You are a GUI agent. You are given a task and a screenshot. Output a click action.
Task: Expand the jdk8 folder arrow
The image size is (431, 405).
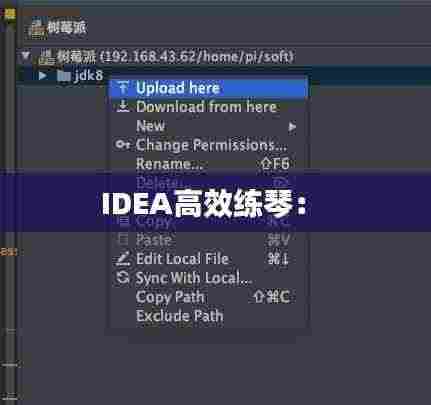(x=42, y=76)
